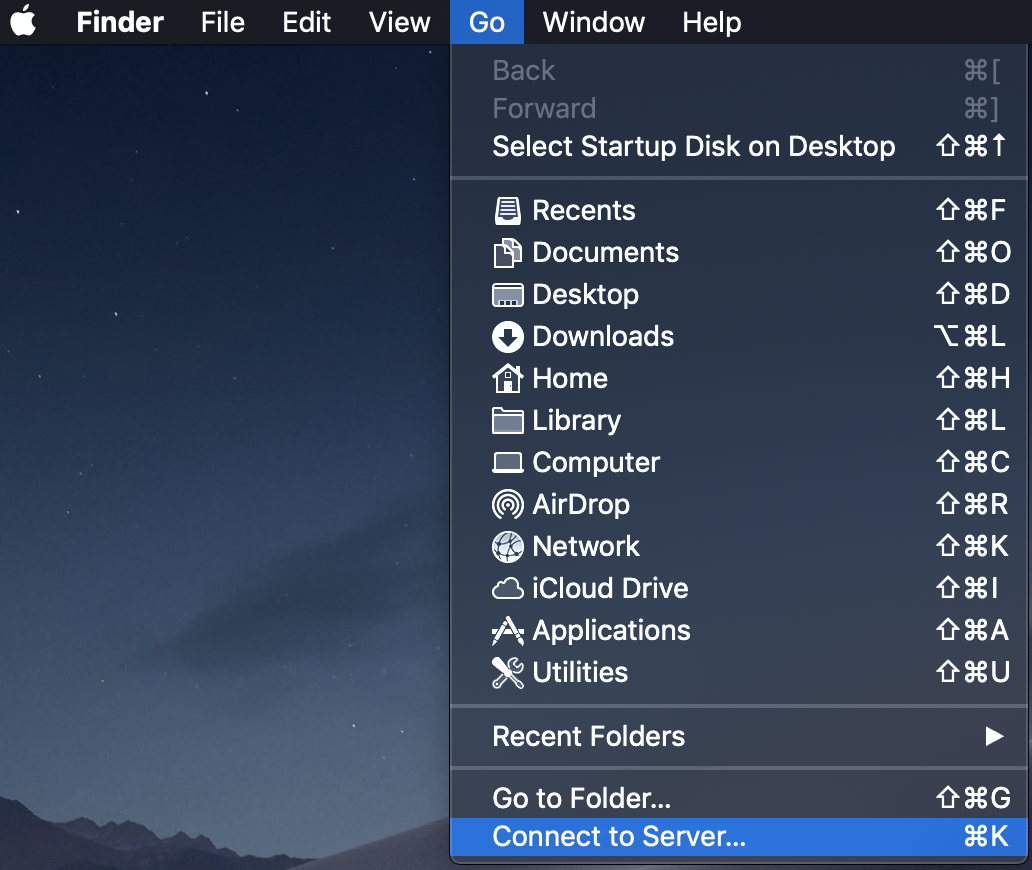Viewport: 1032px width, 870px height.
Task: Click the Computer laptop icon
Action: click(507, 463)
